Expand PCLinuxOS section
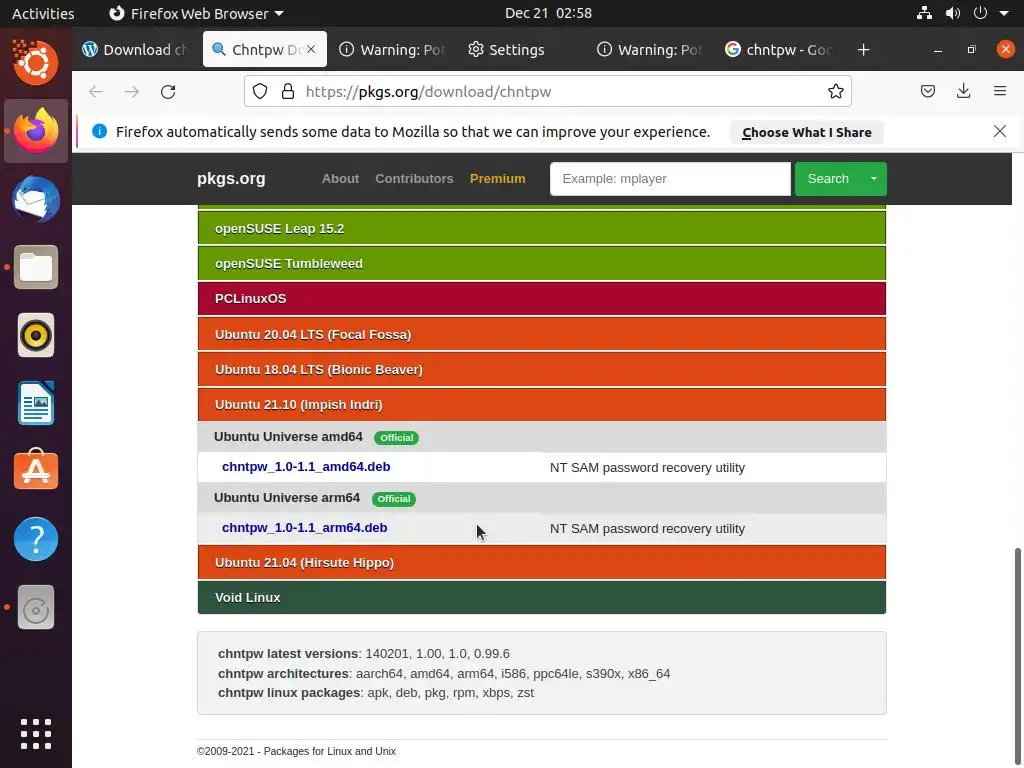The height and width of the screenshot is (768, 1024). tap(541, 298)
